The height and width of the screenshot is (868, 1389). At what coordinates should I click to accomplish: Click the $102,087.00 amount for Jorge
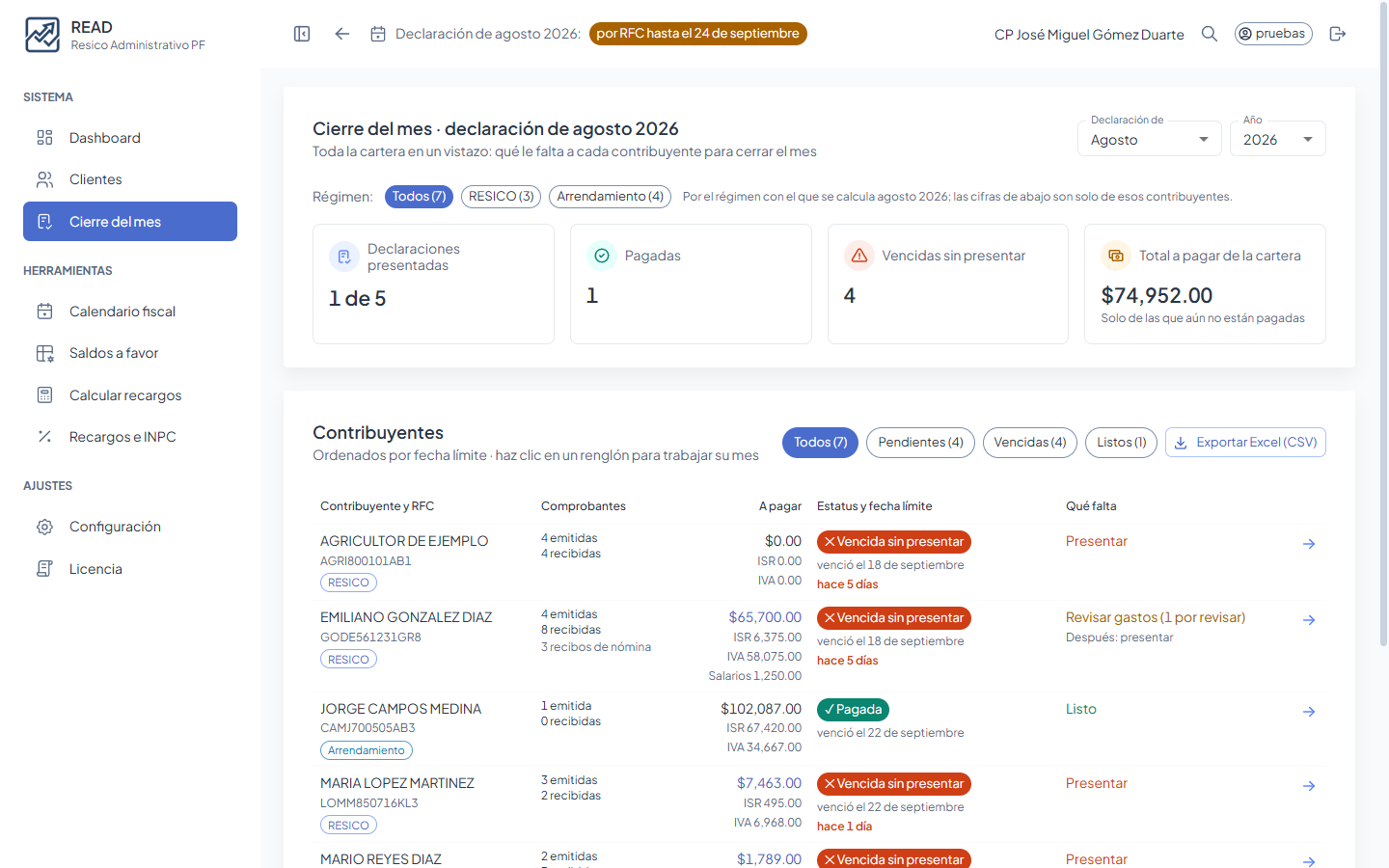(x=761, y=709)
